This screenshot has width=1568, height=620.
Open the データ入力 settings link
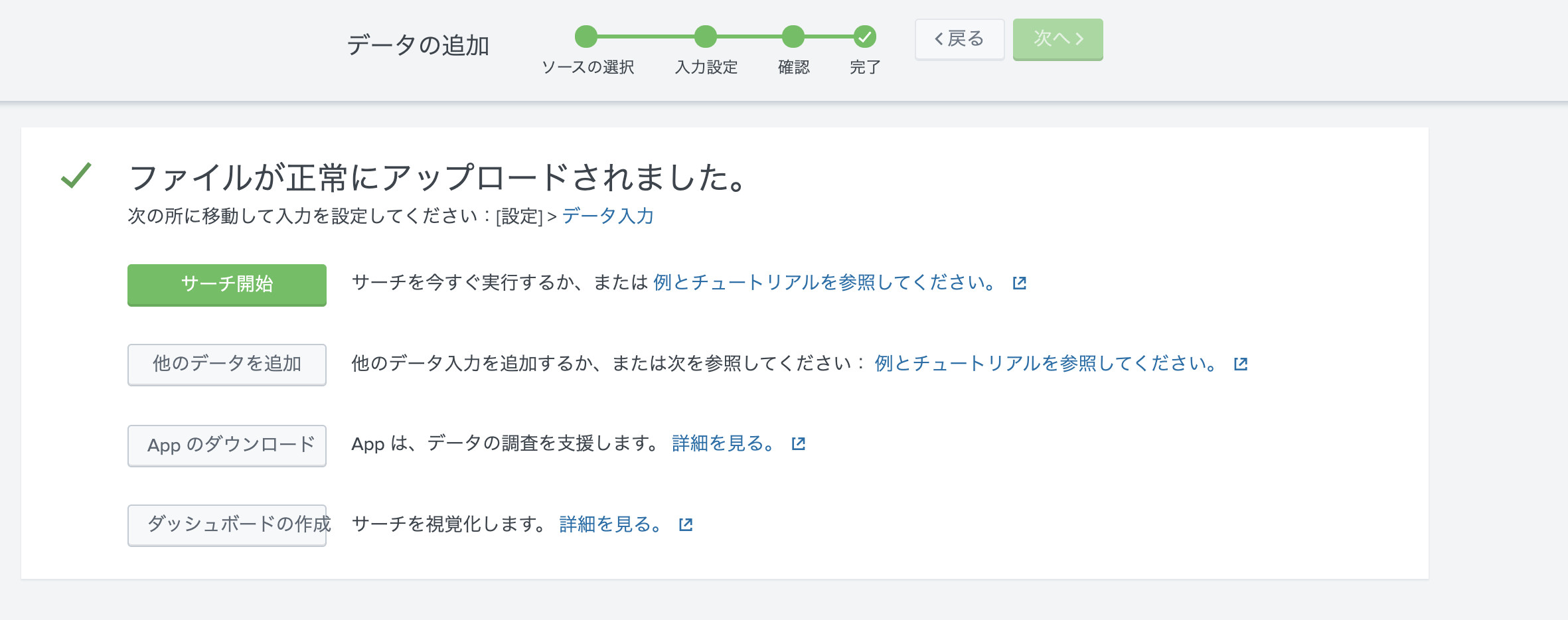[607, 216]
